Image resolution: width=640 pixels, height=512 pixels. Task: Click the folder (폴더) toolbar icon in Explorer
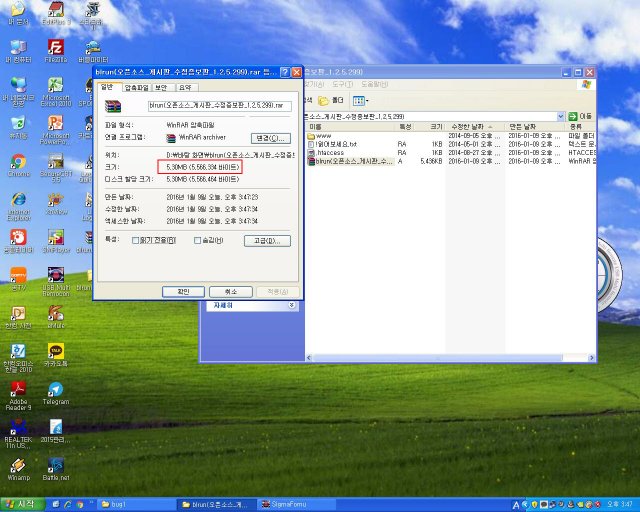[x=331, y=100]
